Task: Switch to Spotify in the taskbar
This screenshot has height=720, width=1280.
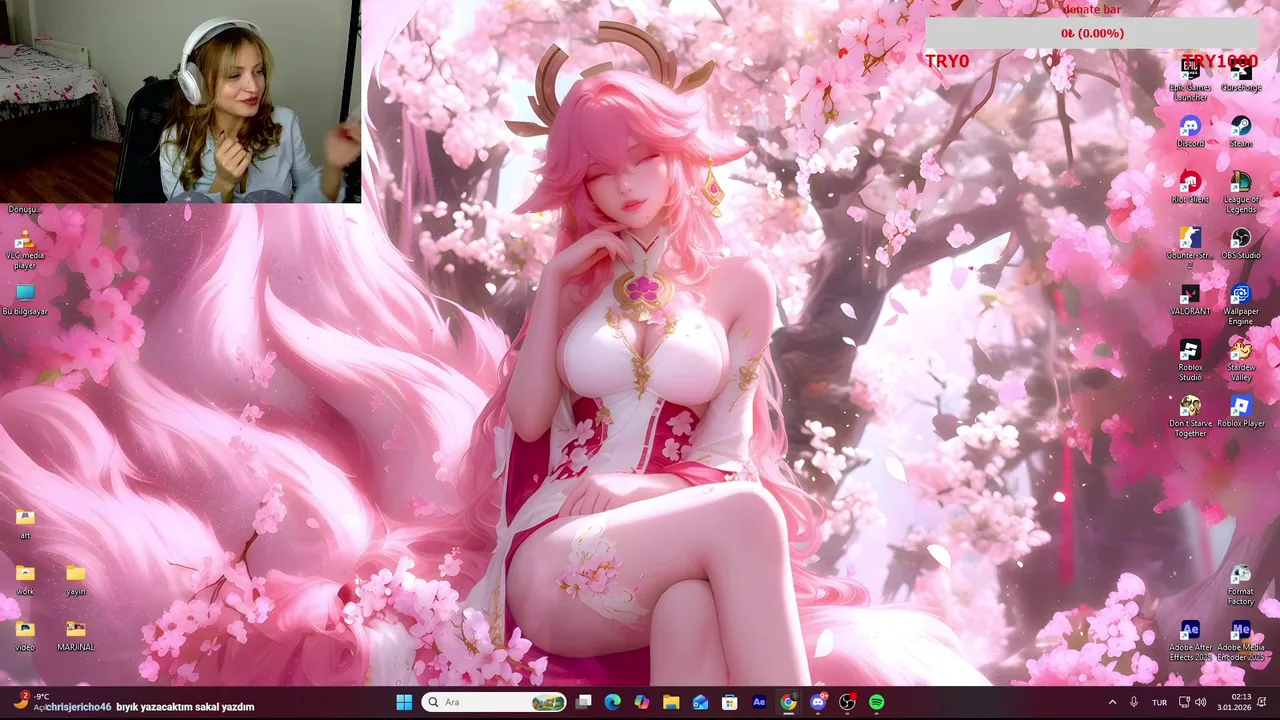Action: click(x=876, y=702)
